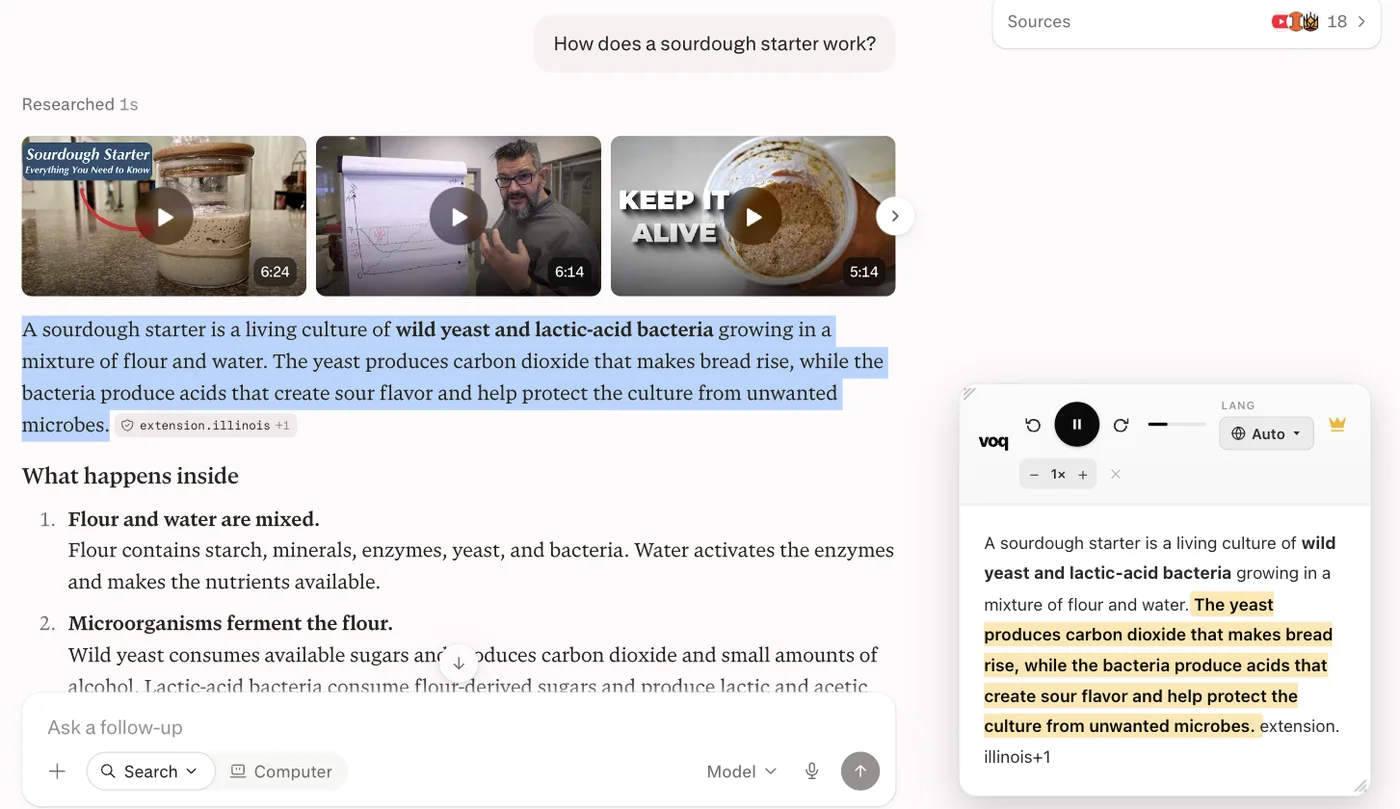1400x809 pixels.
Task: Click the gold crown premium icon
Action: 1337,424
